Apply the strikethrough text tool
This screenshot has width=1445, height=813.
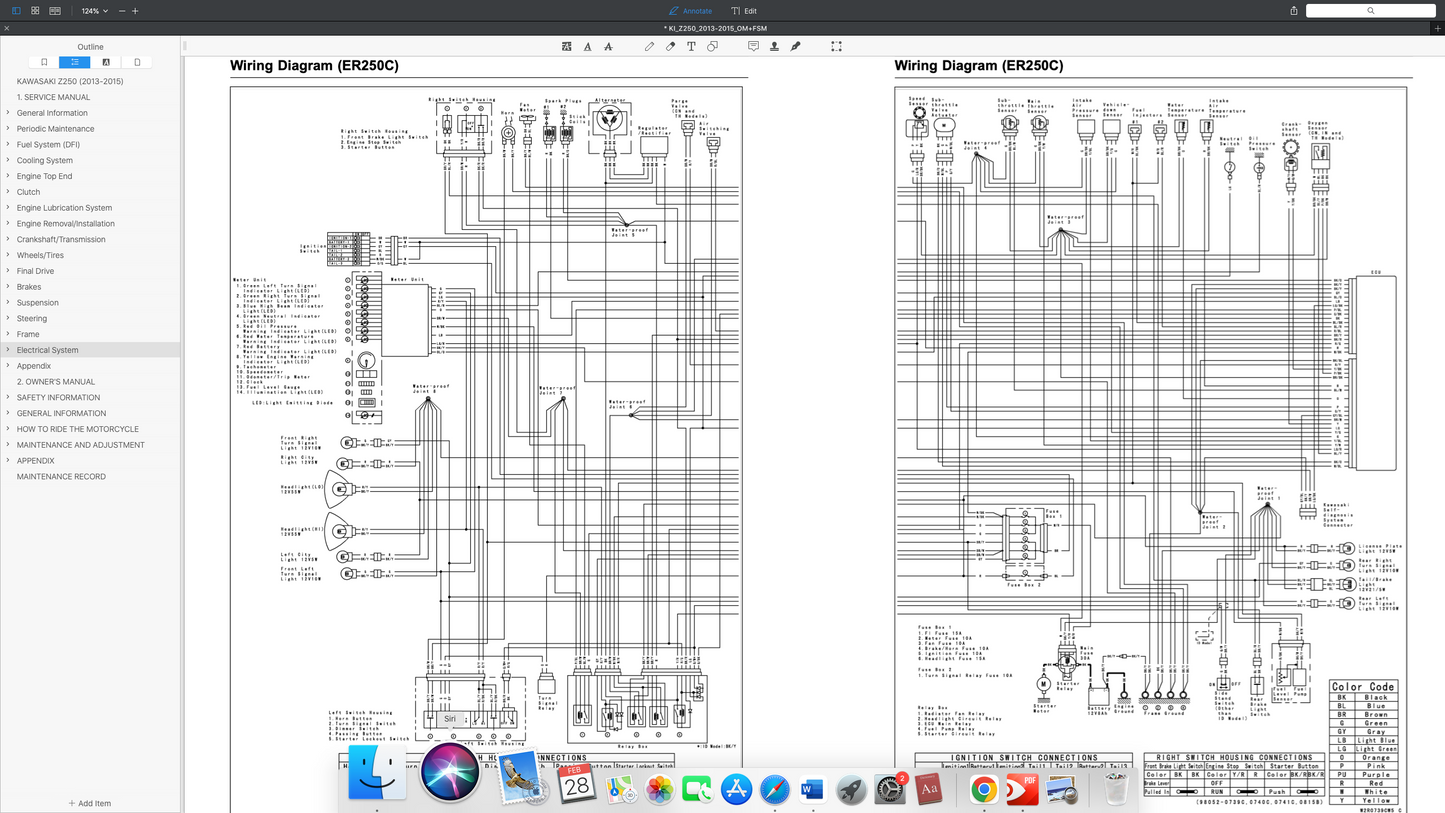608,46
